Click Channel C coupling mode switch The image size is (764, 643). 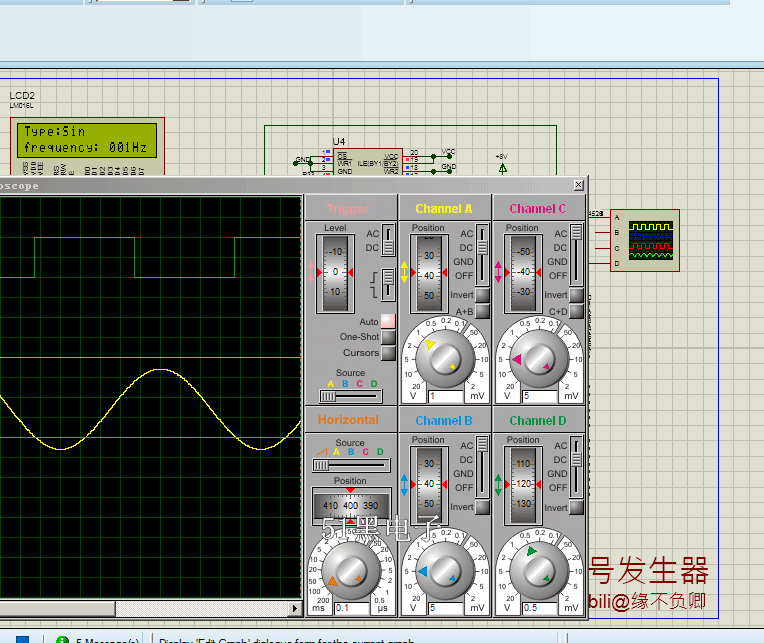[576, 255]
